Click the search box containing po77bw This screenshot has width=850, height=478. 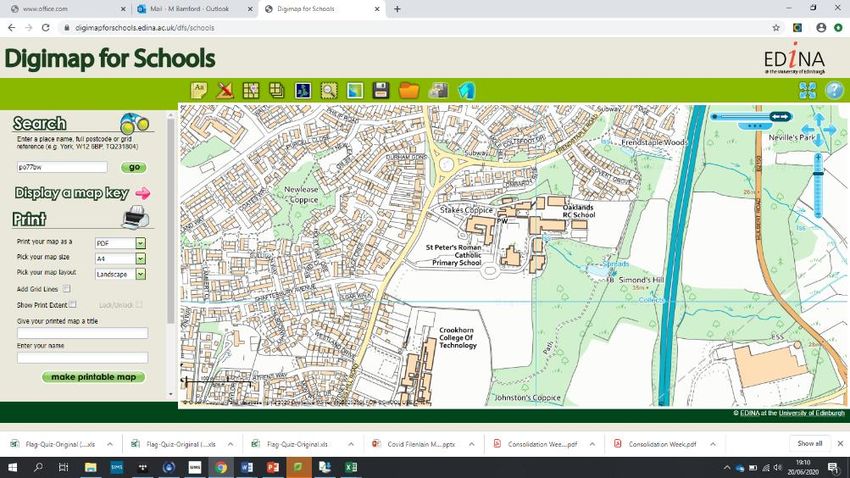point(62,167)
